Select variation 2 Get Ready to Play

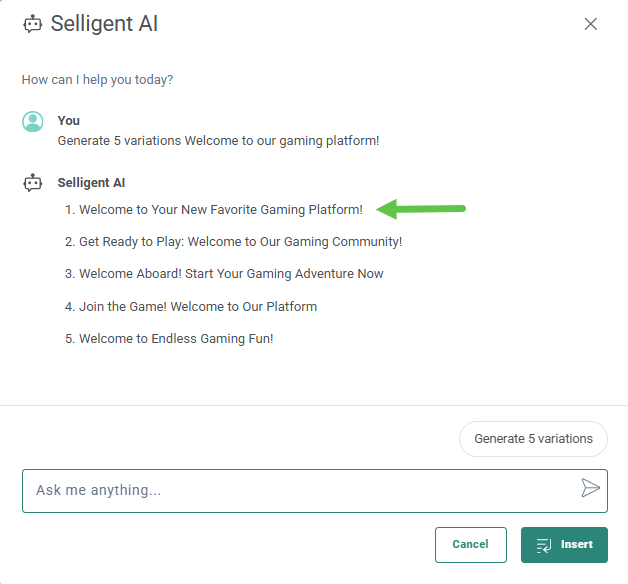[240, 242]
